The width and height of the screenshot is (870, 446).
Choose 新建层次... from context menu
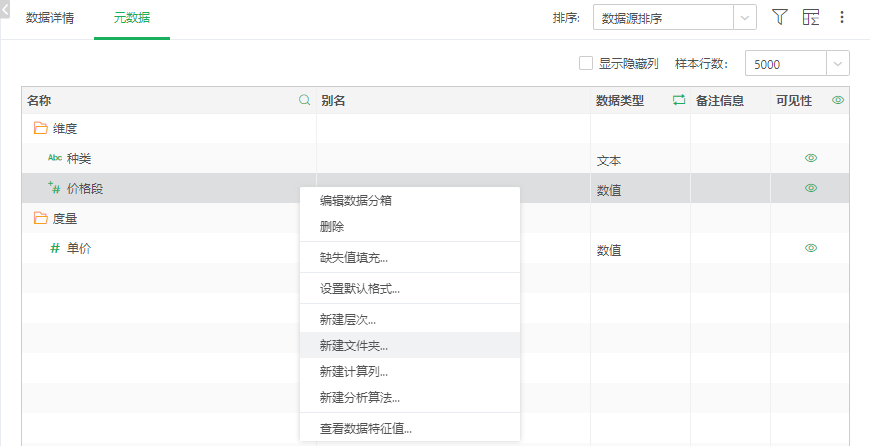pos(410,320)
